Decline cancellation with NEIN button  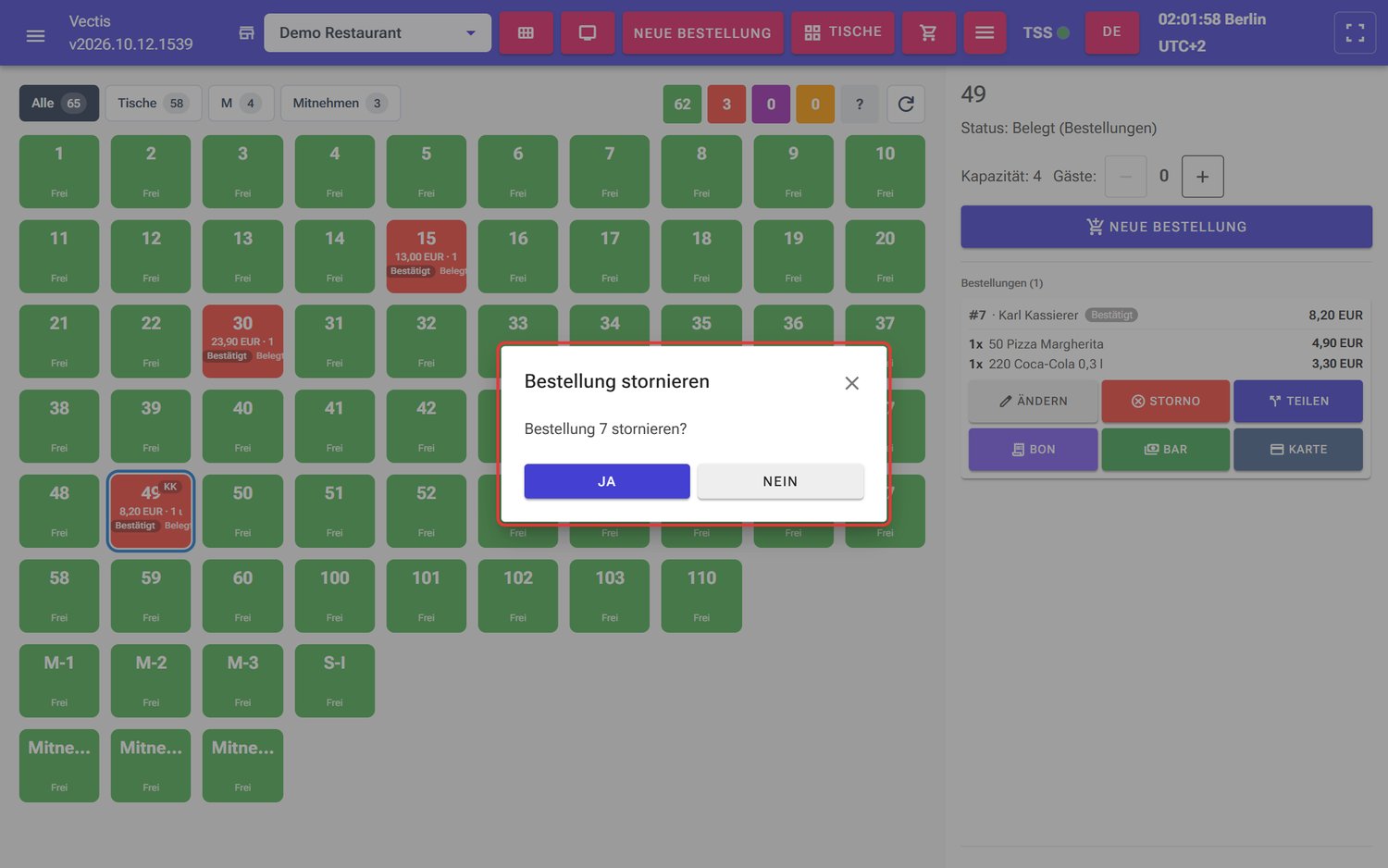(780, 481)
